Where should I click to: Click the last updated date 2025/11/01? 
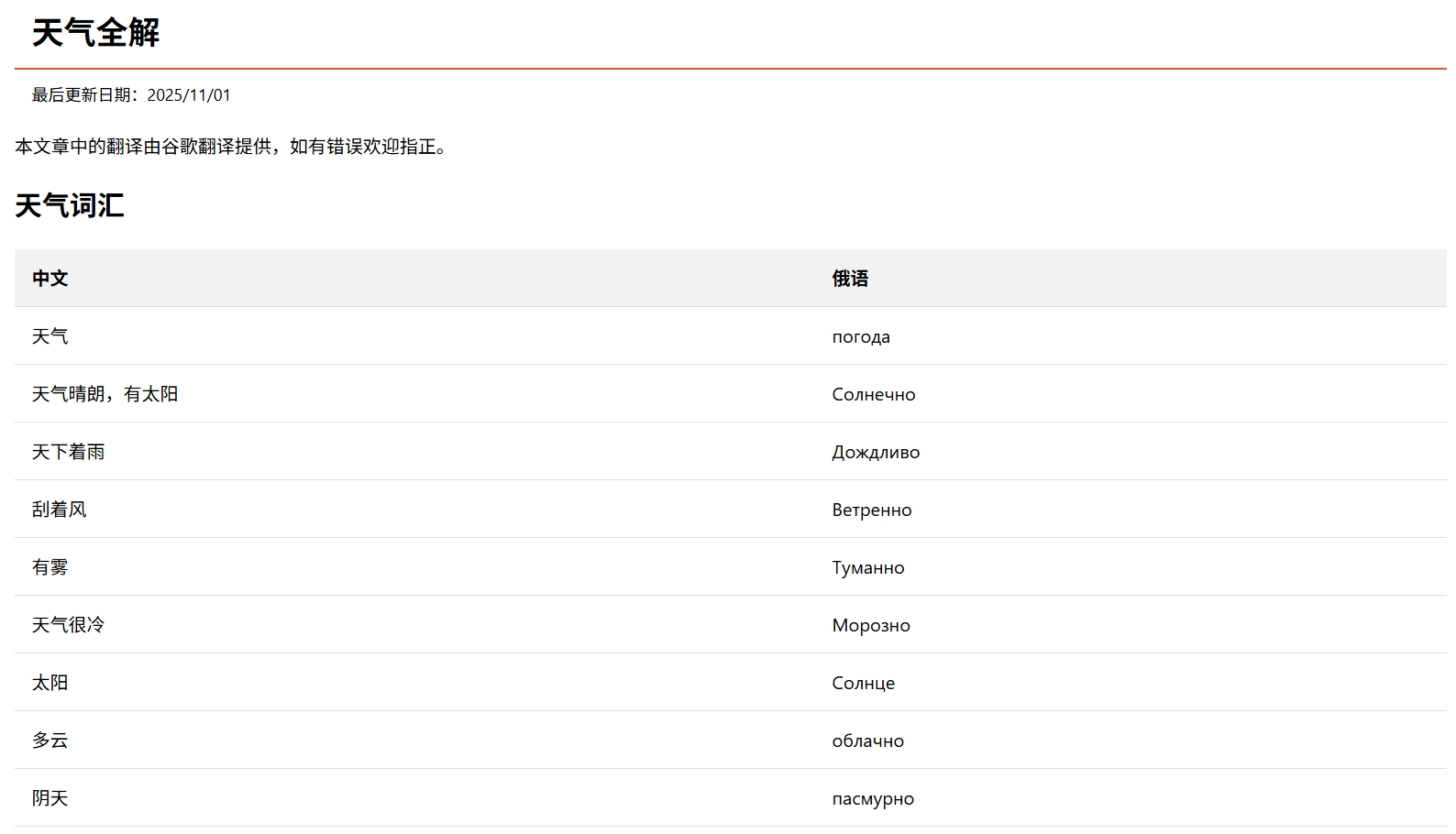188,95
